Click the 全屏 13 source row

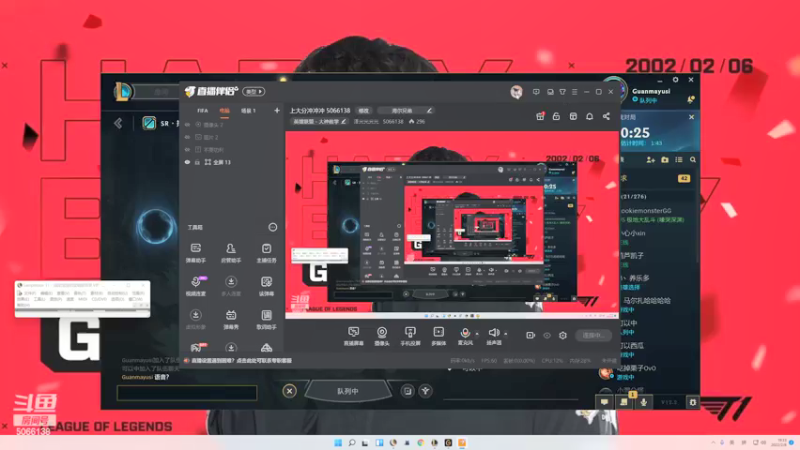(232, 162)
